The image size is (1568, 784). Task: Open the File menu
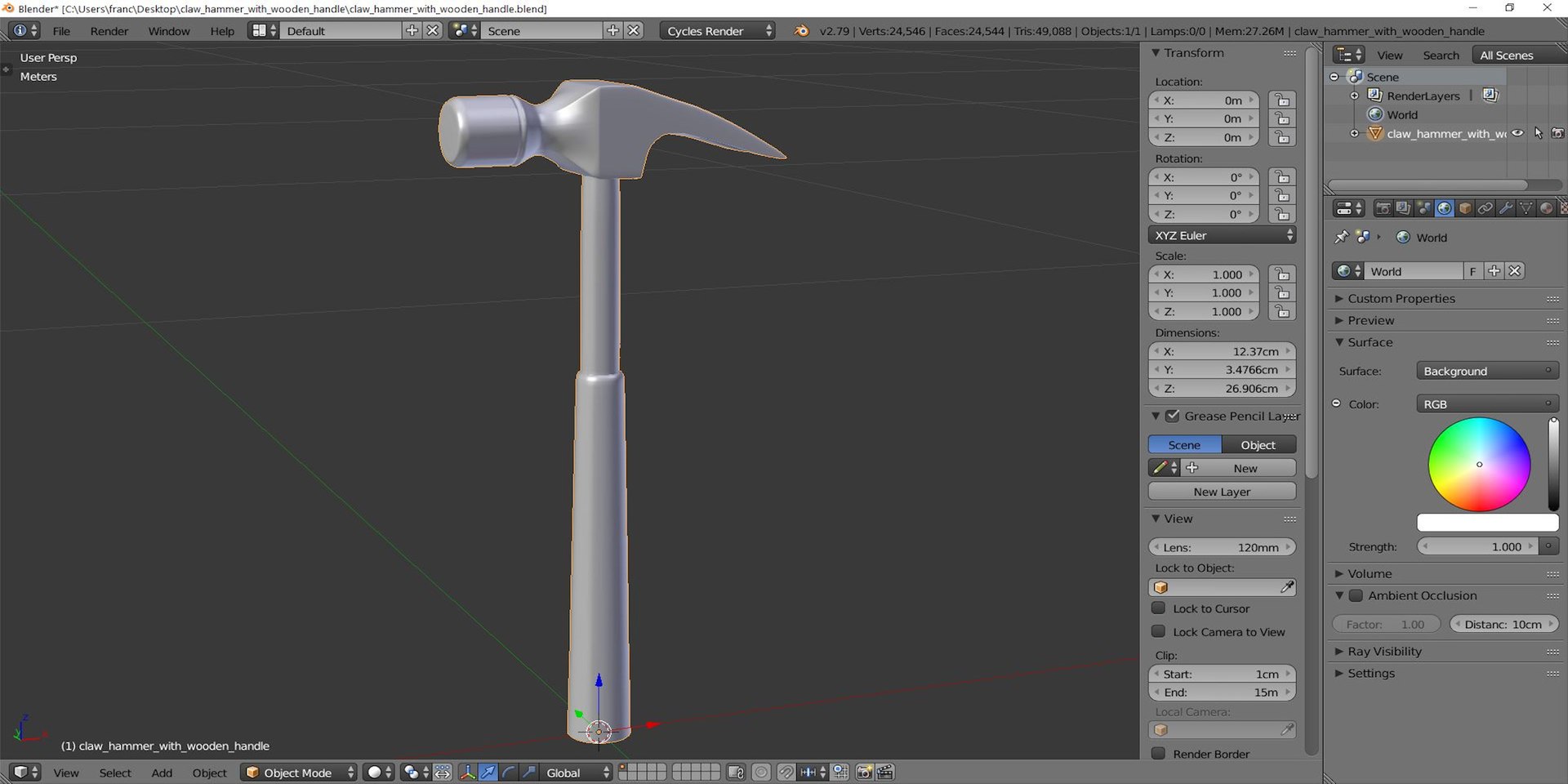coord(61,30)
